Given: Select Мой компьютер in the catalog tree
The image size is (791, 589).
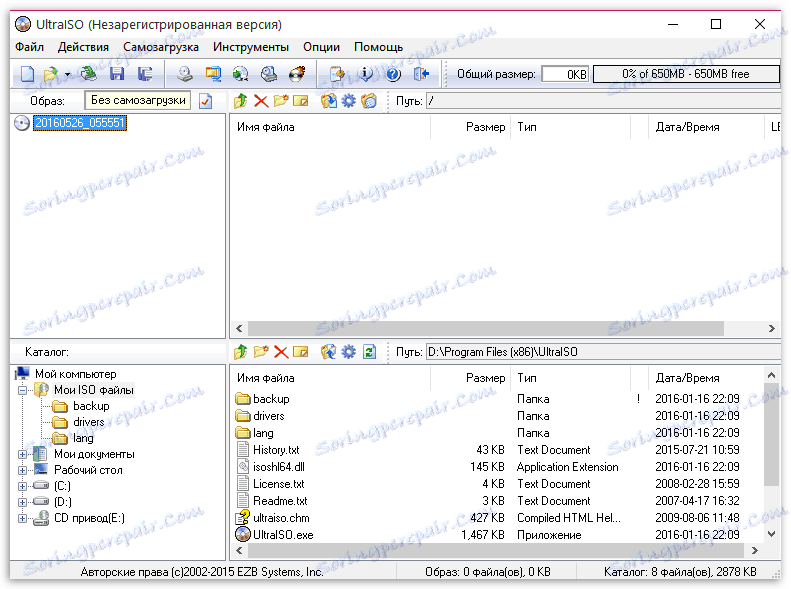Looking at the screenshot, I should (76, 374).
